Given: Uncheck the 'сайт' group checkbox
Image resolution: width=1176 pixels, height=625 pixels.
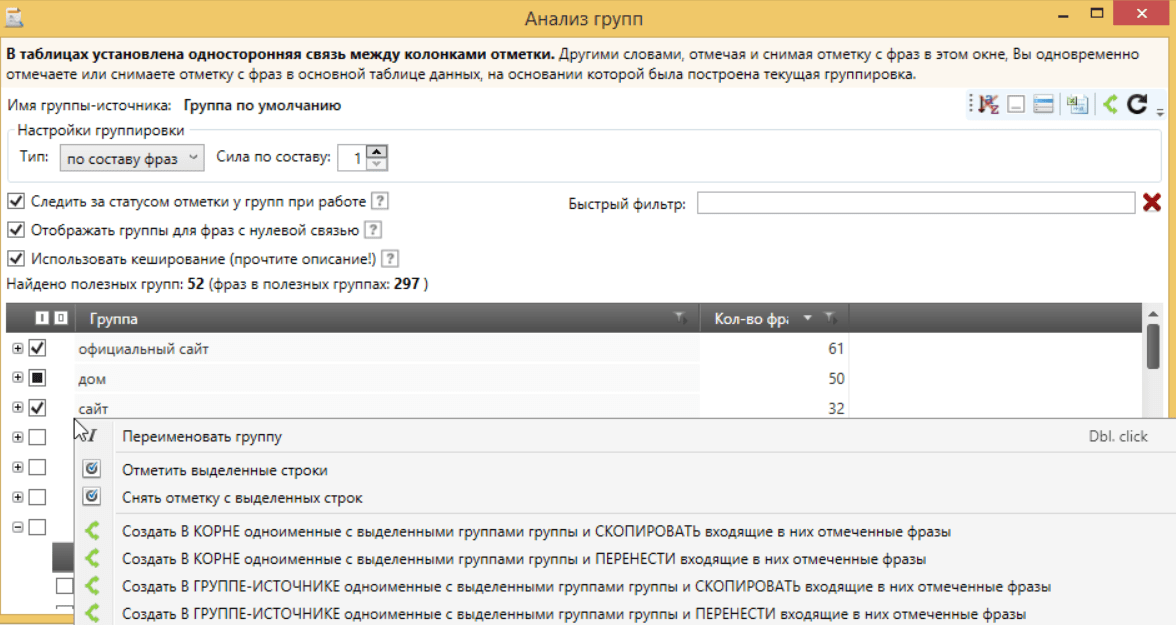Looking at the screenshot, I should pos(38,407).
